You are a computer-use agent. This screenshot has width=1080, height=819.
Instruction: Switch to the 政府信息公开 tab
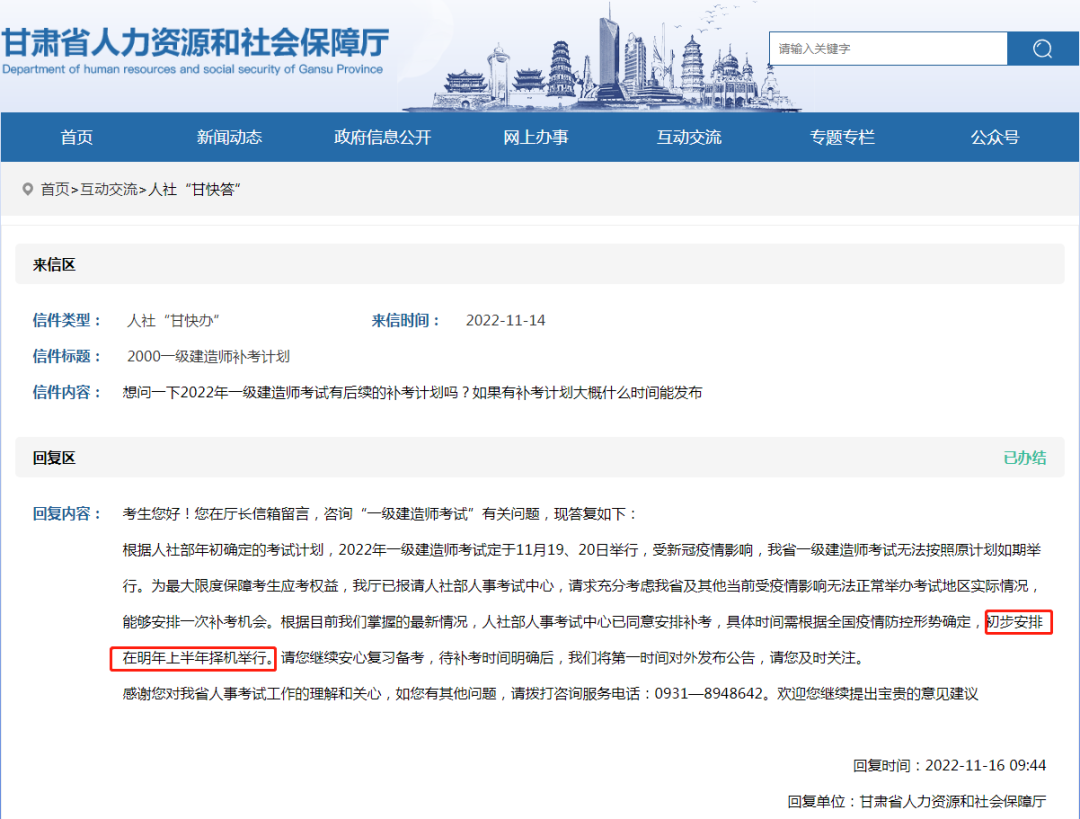(x=382, y=137)
